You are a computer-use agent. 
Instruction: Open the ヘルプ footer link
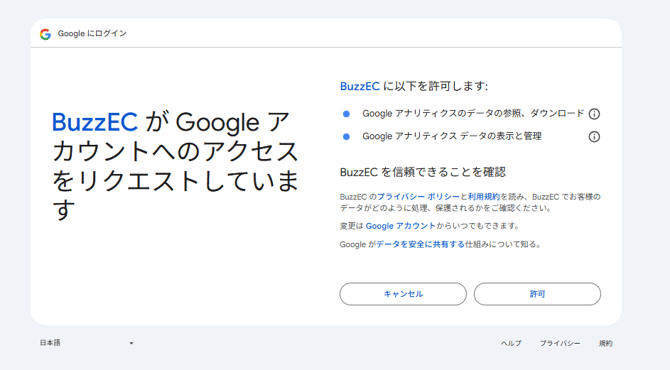tap(511, 344)
